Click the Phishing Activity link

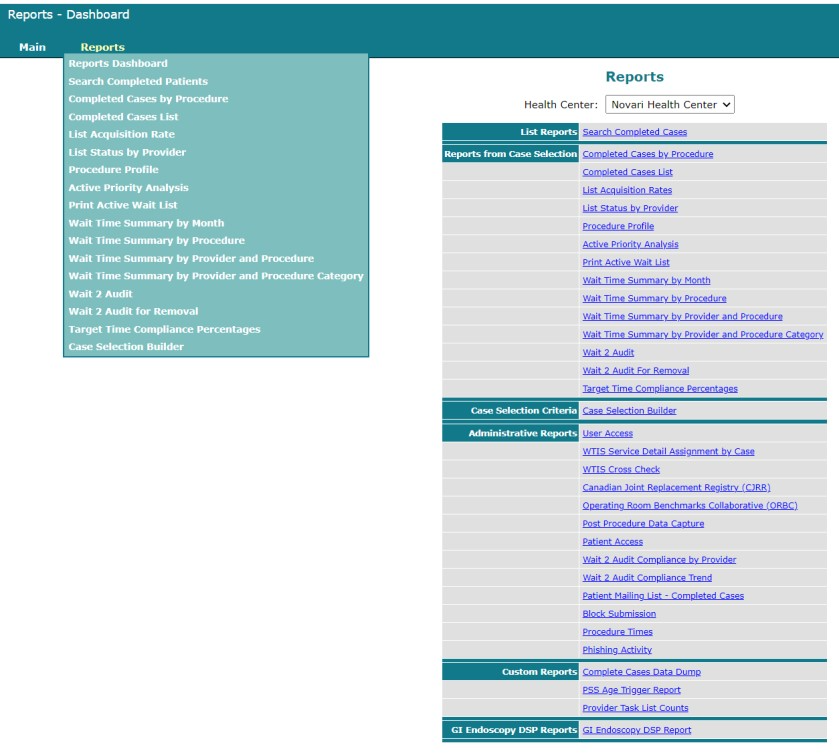(x=617, y=650)
